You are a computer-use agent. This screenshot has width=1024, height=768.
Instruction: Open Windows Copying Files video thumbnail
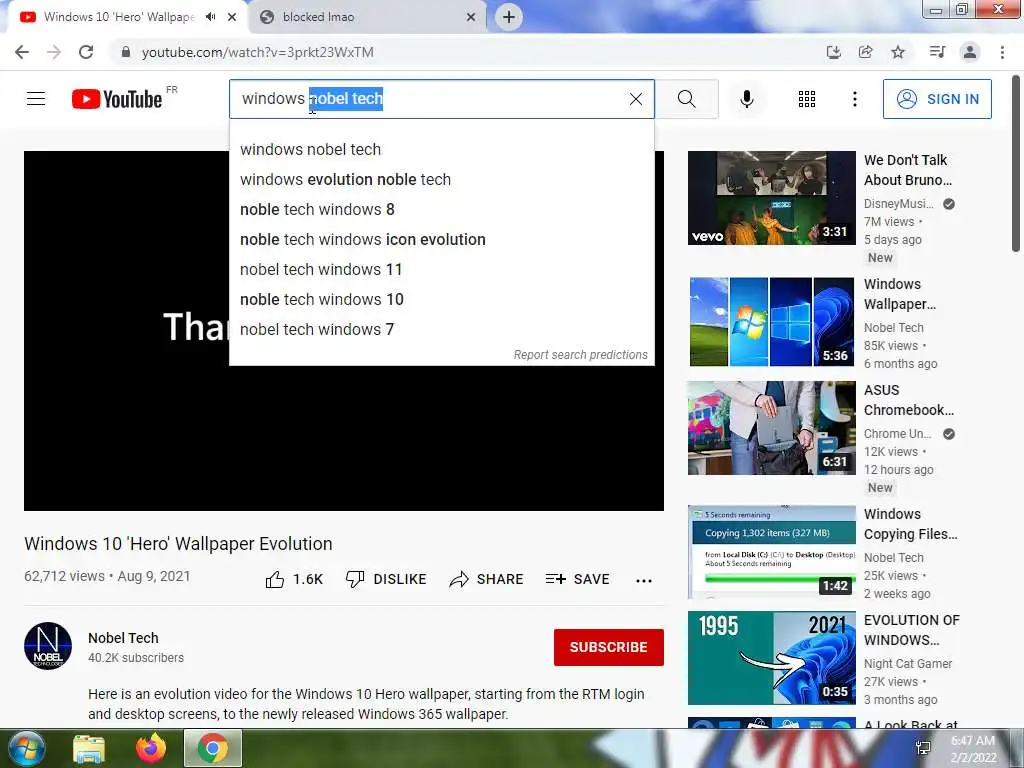pos(772,552)
